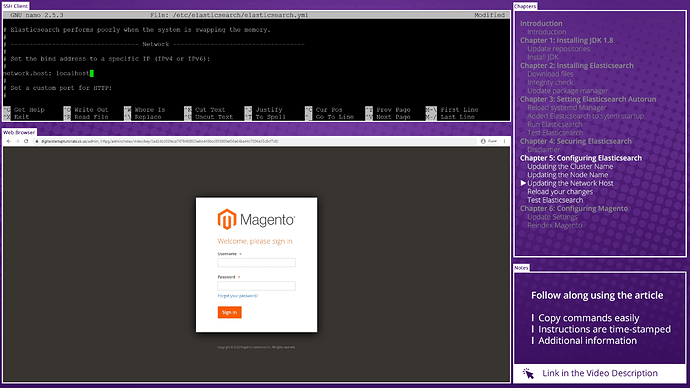This screenshot has height=388, width=690.
Task: Select the Update package manager entry
Action: point(567,91)
